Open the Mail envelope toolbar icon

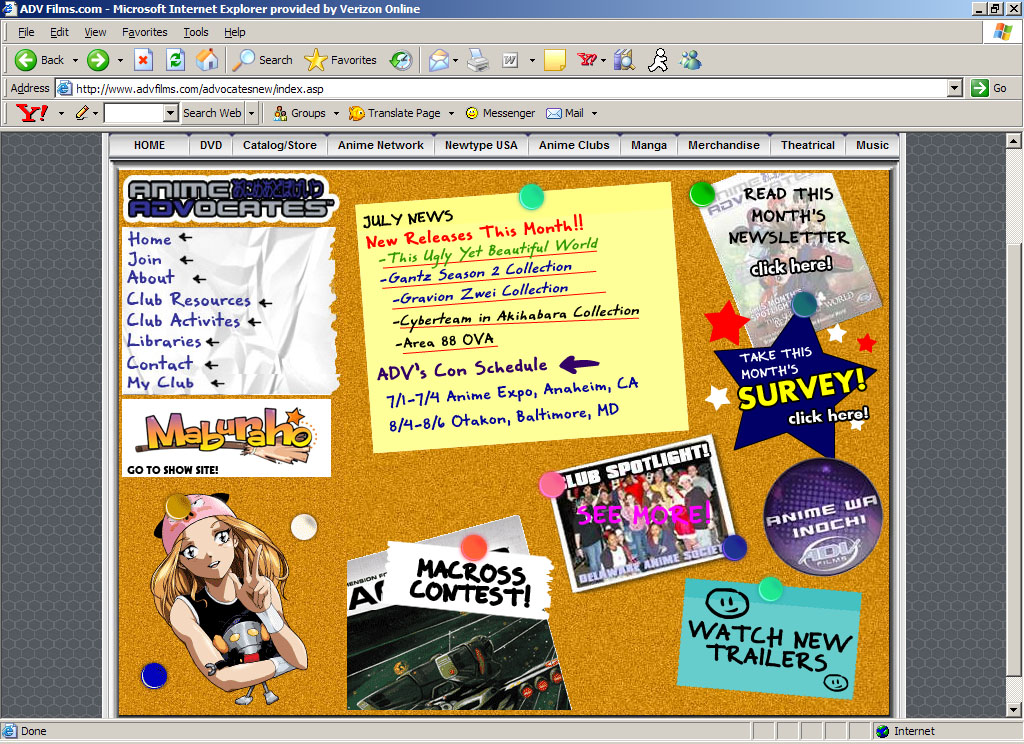438,60
